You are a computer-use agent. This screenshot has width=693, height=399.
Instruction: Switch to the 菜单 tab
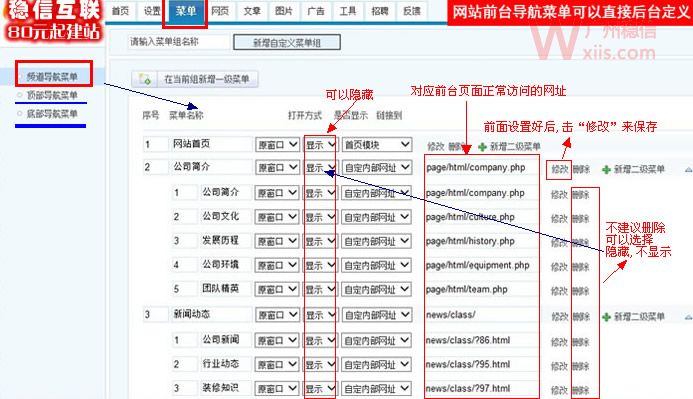tap(185, 11)
